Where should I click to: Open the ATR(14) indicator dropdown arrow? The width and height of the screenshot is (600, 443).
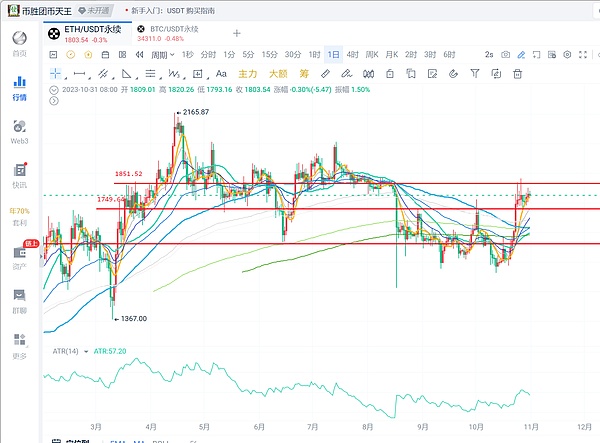click(85, 352)
